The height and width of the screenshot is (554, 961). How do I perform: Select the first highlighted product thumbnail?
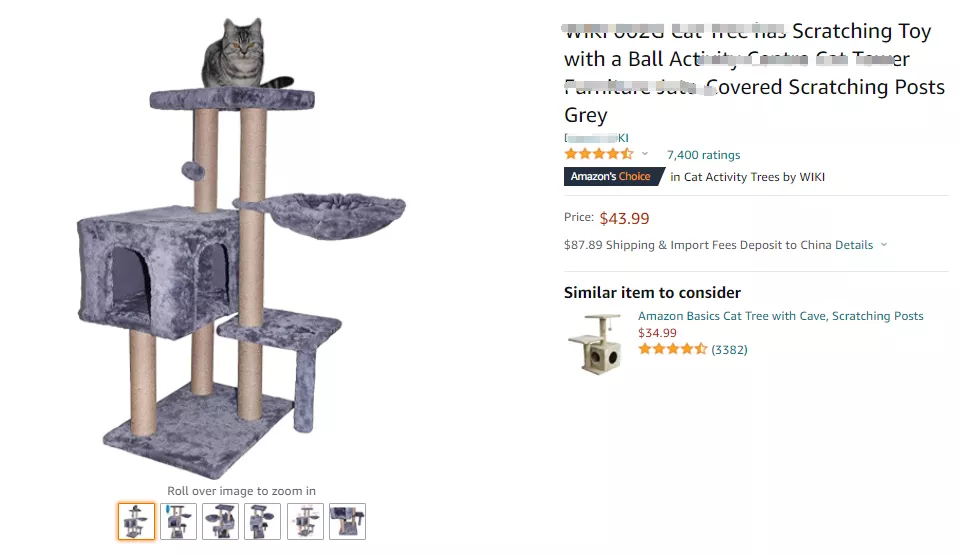tap(137, 521)
